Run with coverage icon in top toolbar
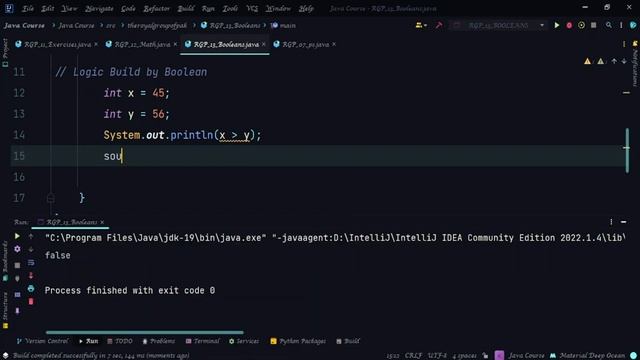Image resolution: width=640 pixels, height=360 pixels. click(x=581, y=25)
